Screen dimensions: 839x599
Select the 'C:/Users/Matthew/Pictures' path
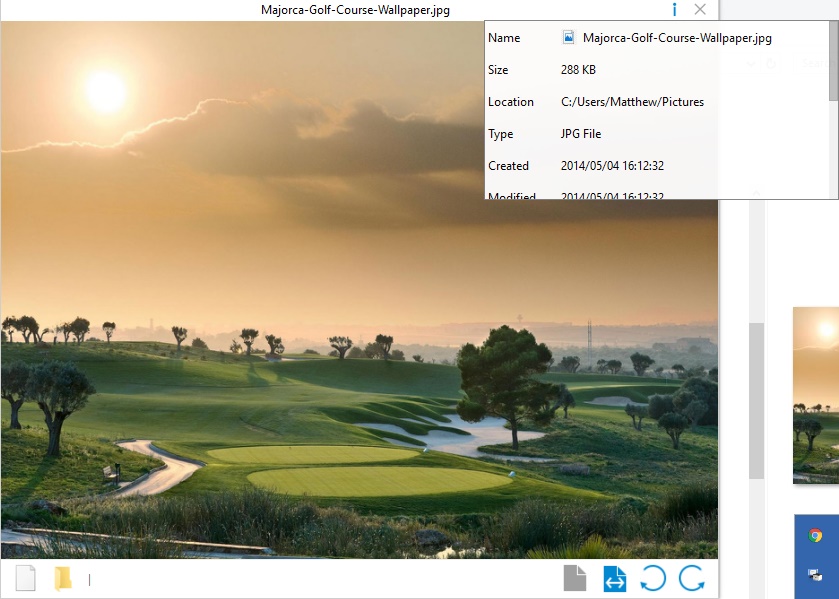[x=632, y=102]
